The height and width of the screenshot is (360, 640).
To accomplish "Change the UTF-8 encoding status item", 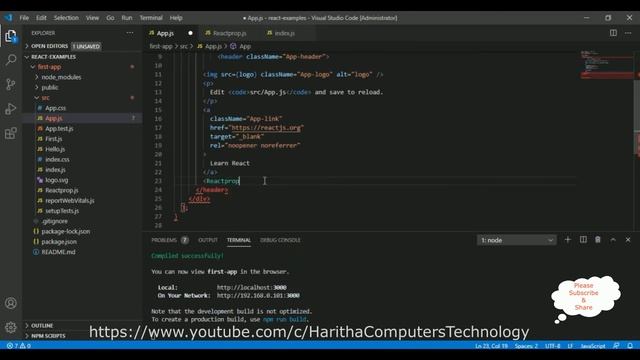I will click(553, 346).
